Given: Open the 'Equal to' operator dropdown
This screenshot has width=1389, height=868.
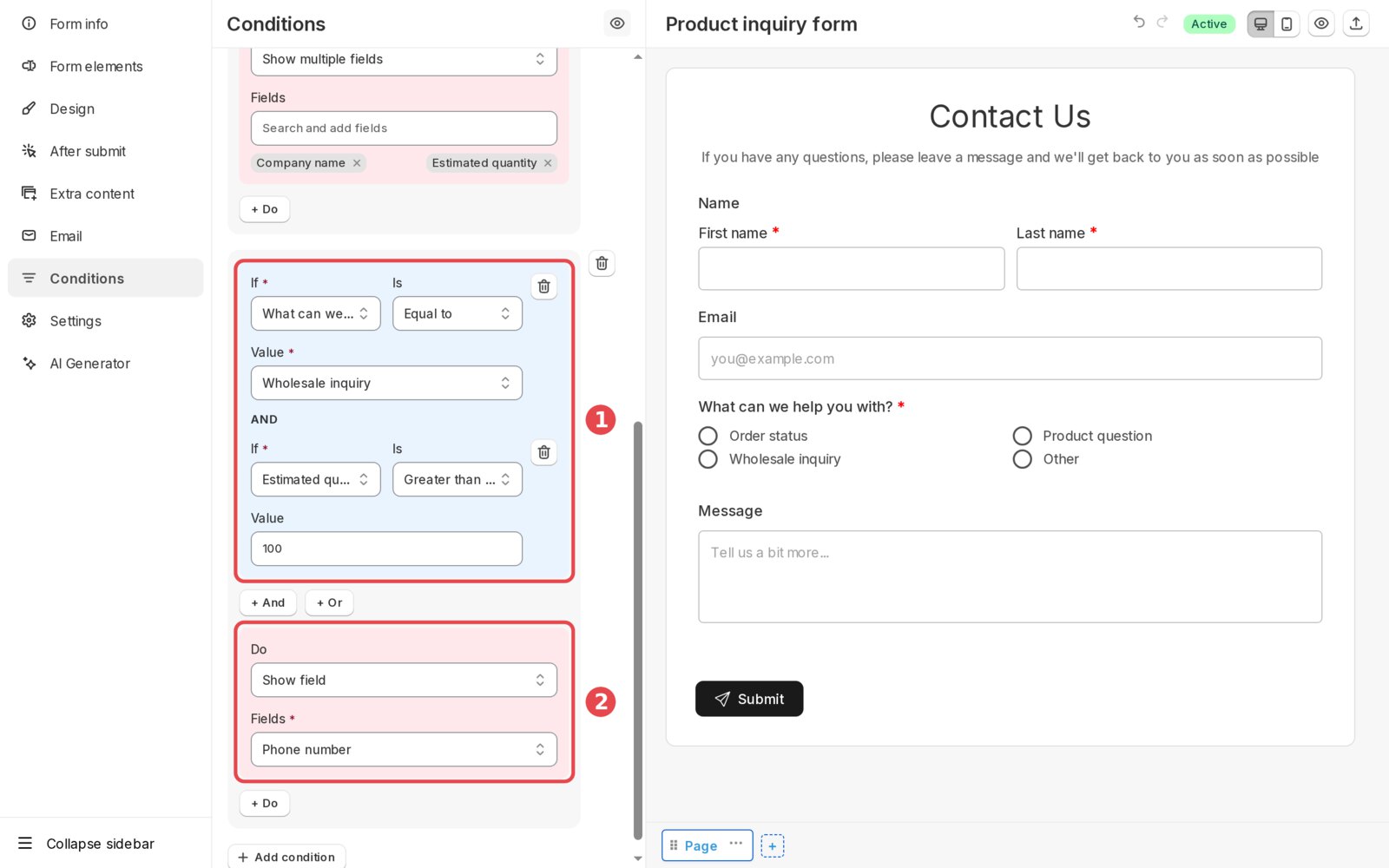Looking at the screenshot, I should [x=457, y=314].
